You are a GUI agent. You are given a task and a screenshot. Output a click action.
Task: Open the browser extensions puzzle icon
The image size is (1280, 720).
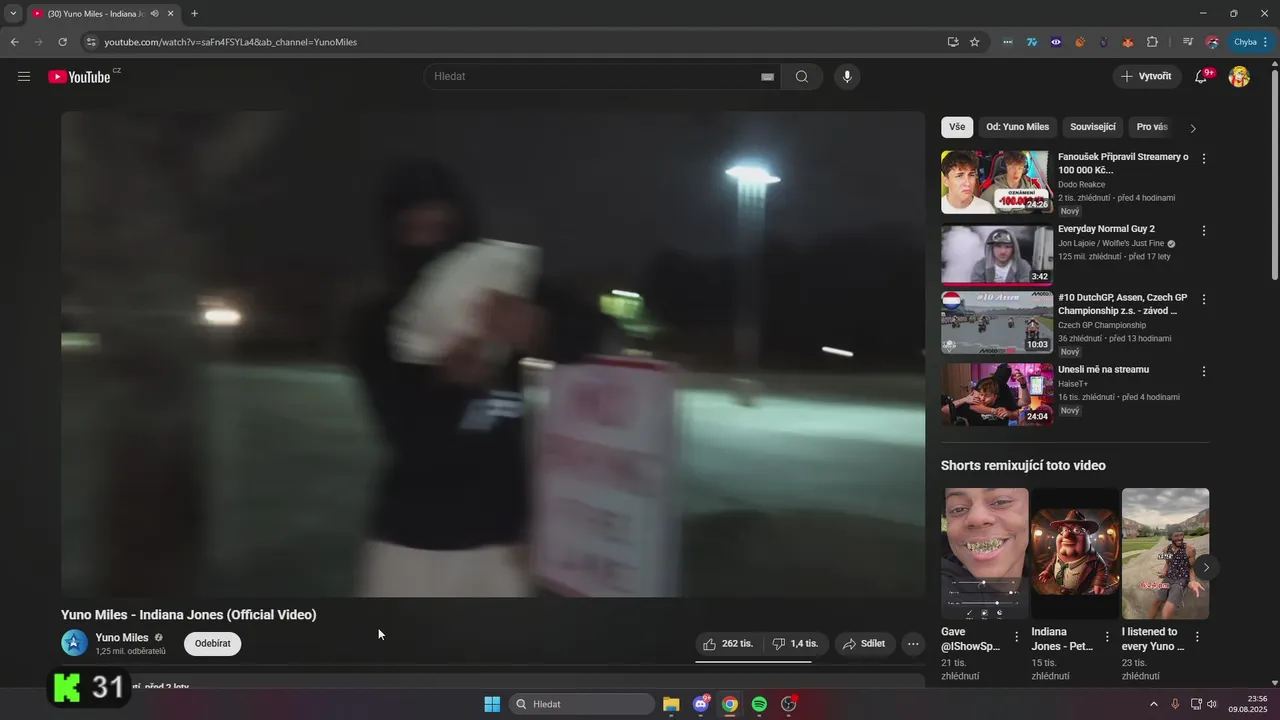1152,42
